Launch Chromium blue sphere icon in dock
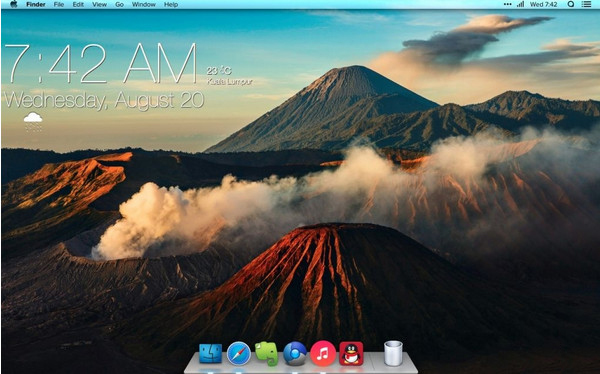Viewport: 600px width, 374px height. tap(295, 353)
